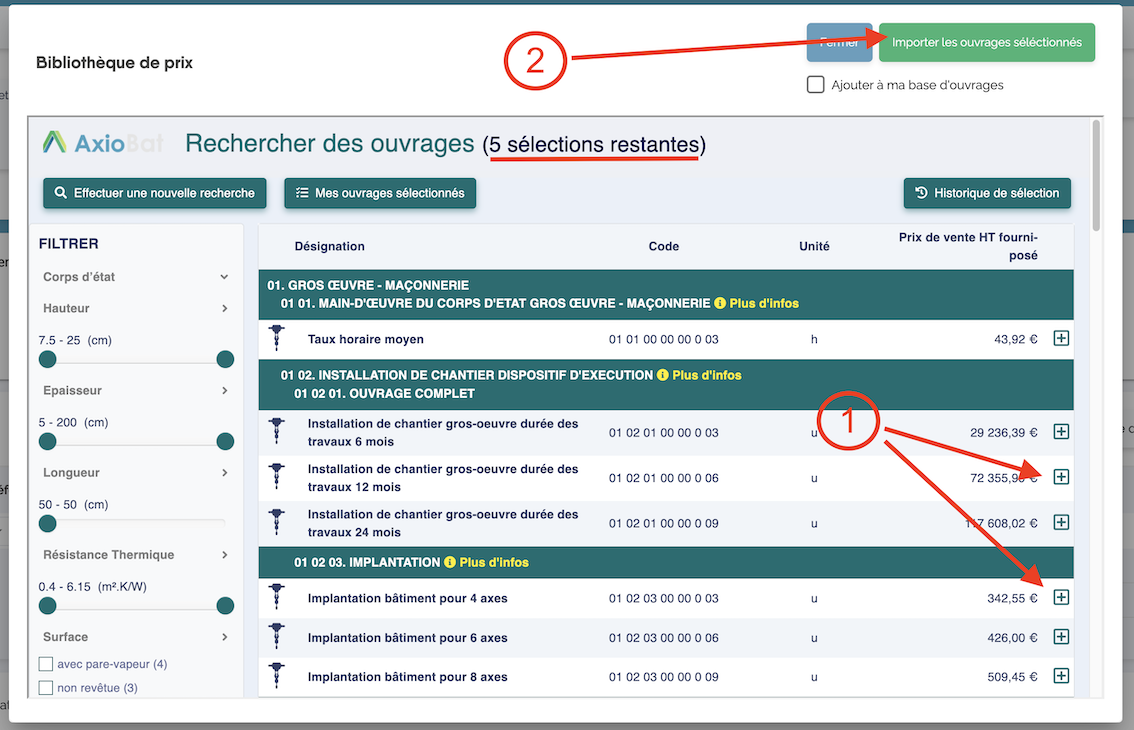Open 'Historique de sélection'
The image size is (1134, 730).
click(987, 193)
